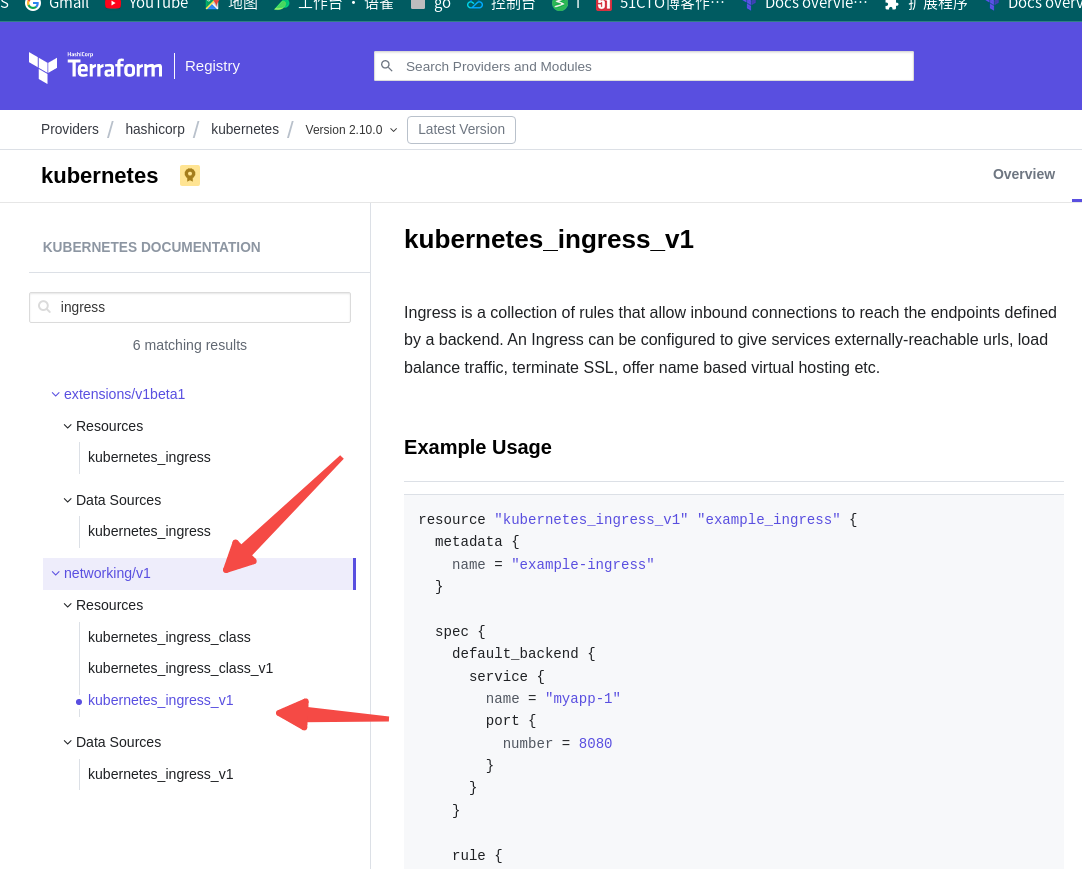
Task: Open kubernetes_ingress under extensions Data Sources
Action: point(149,531)
